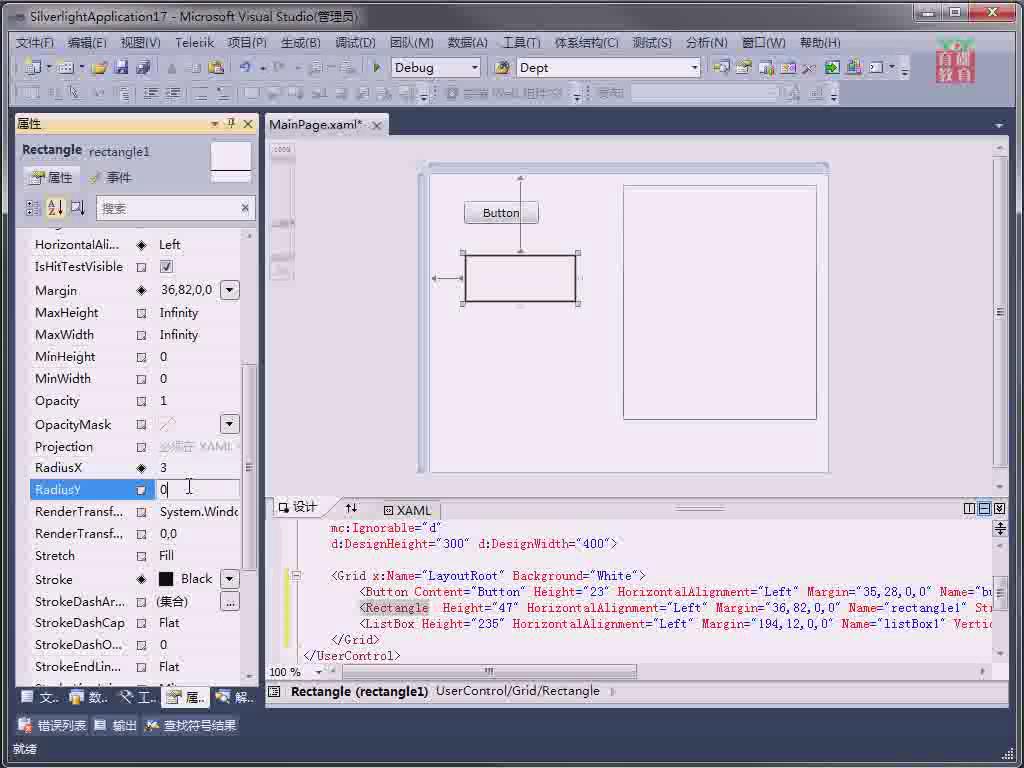
Task: Click UserControl/Grid/Rectangle breadcrumb path
Action: tap(517, 691)
